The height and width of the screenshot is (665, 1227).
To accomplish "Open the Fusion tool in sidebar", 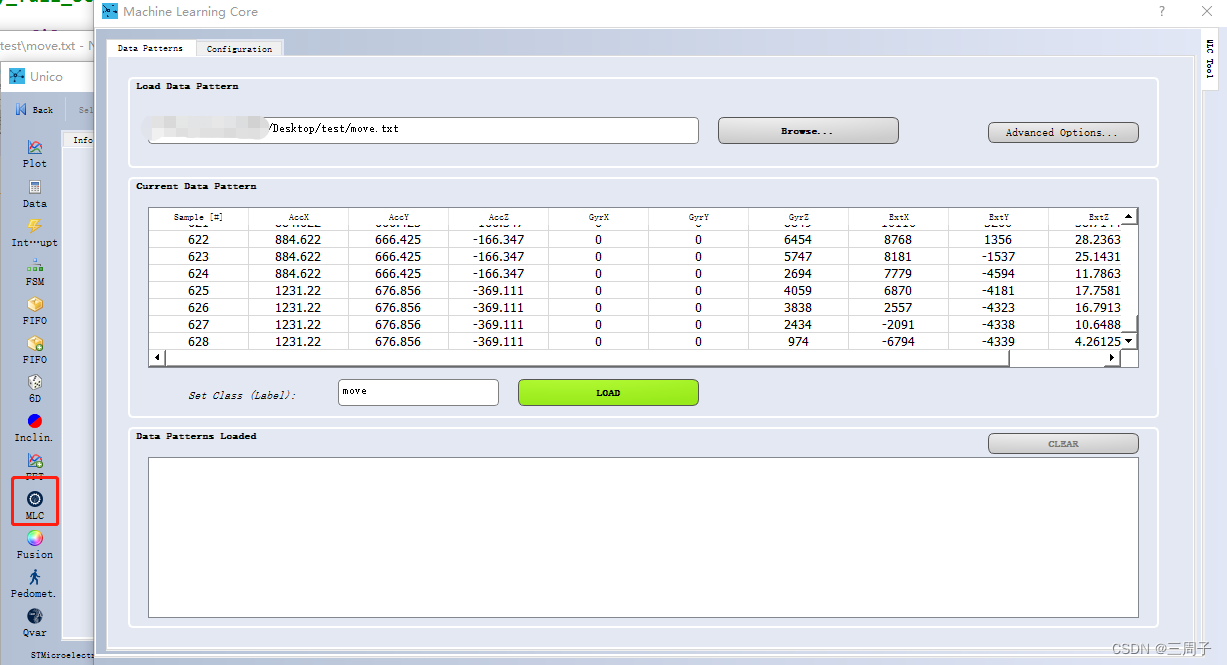I will pos(35,545).
